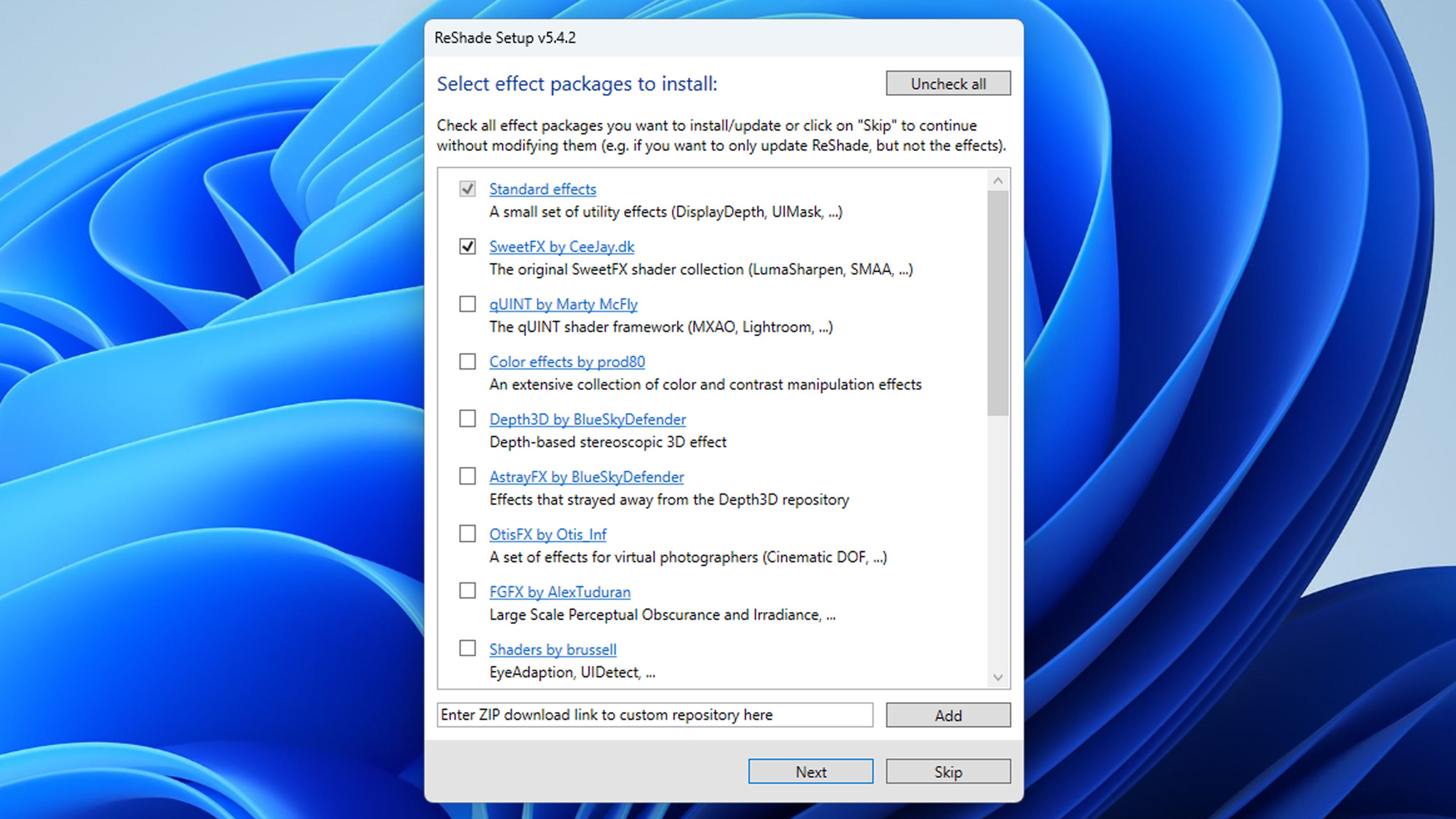Open the FGFX by AlexTuduran link
Screen dimensions: 1456x819
560,592
